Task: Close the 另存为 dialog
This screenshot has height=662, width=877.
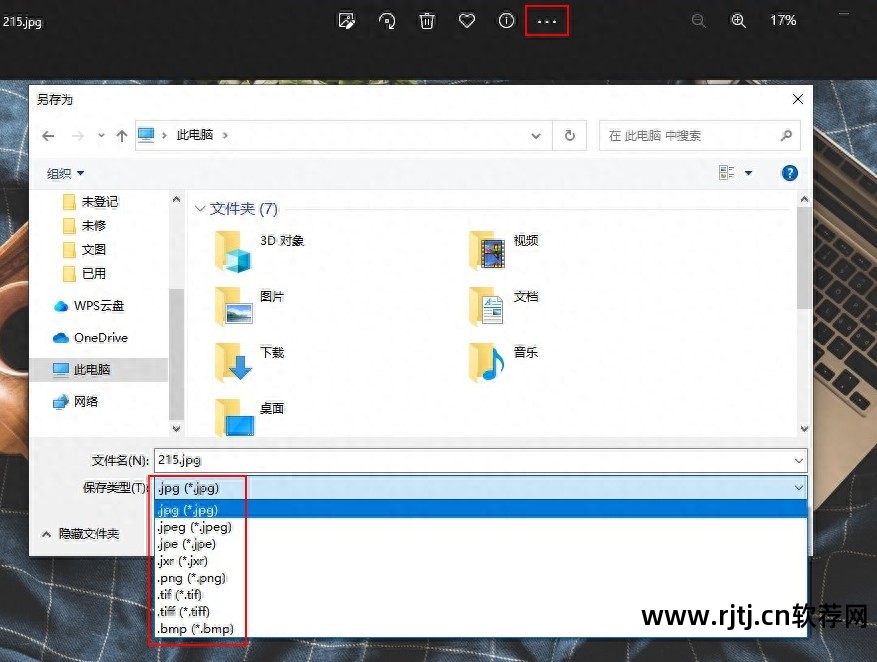Action: [798, 100]
